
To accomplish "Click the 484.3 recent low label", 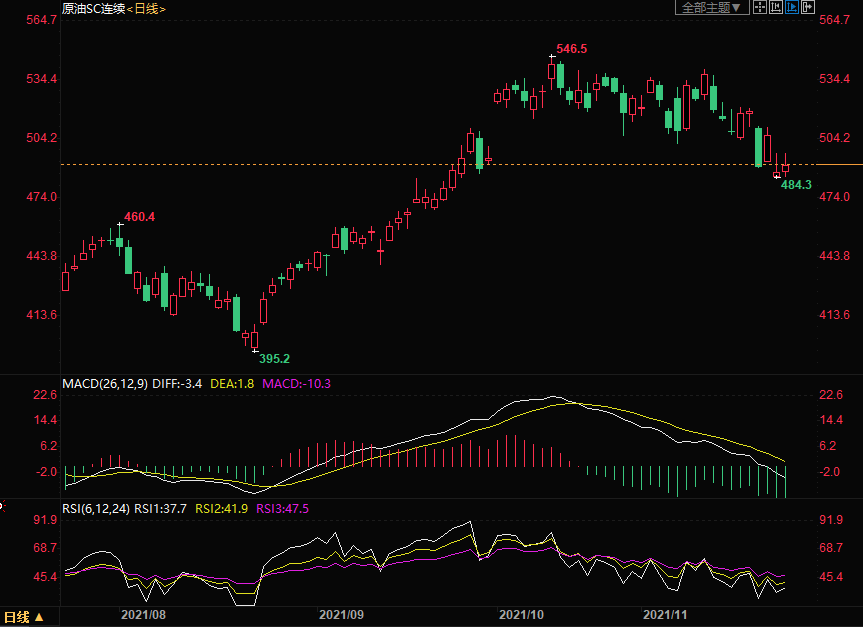I will pyautogui.click(x=795, y=185).
